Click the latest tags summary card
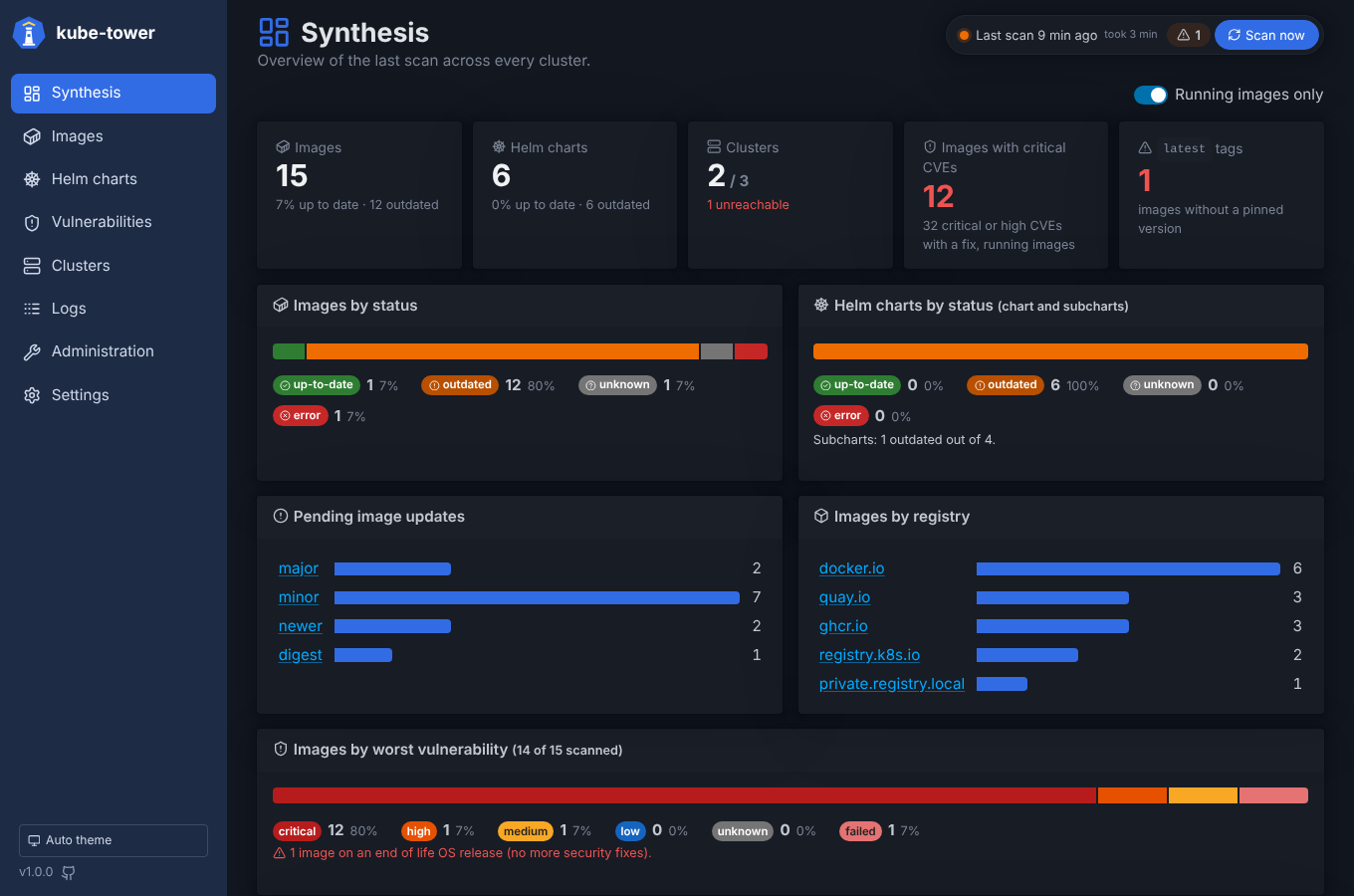 [1222, 195]
